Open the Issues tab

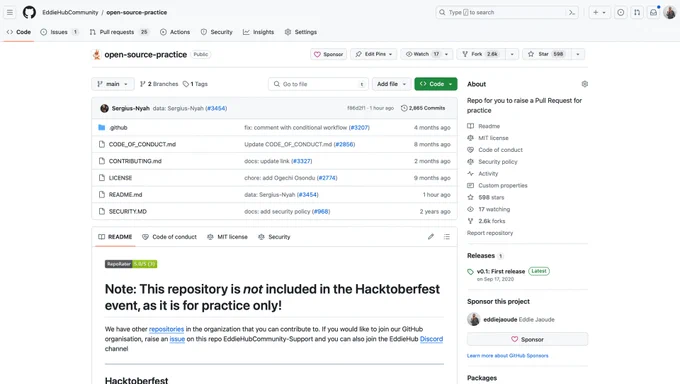click(x=59, y=32)
